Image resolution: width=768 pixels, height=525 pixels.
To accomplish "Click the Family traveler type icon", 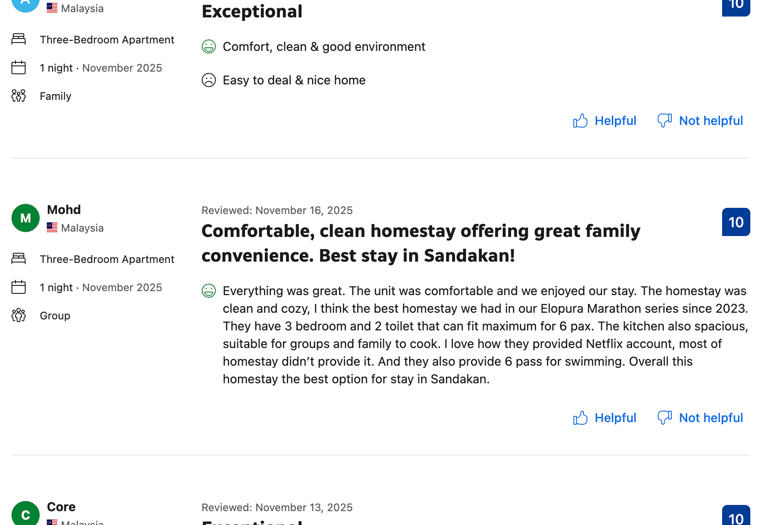I will [x=19, y=96].
